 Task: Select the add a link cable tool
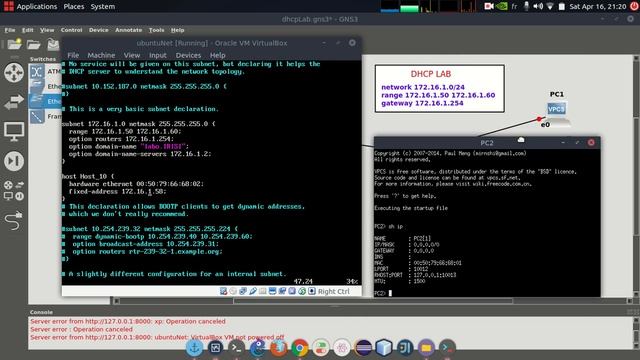pos(14,221)
